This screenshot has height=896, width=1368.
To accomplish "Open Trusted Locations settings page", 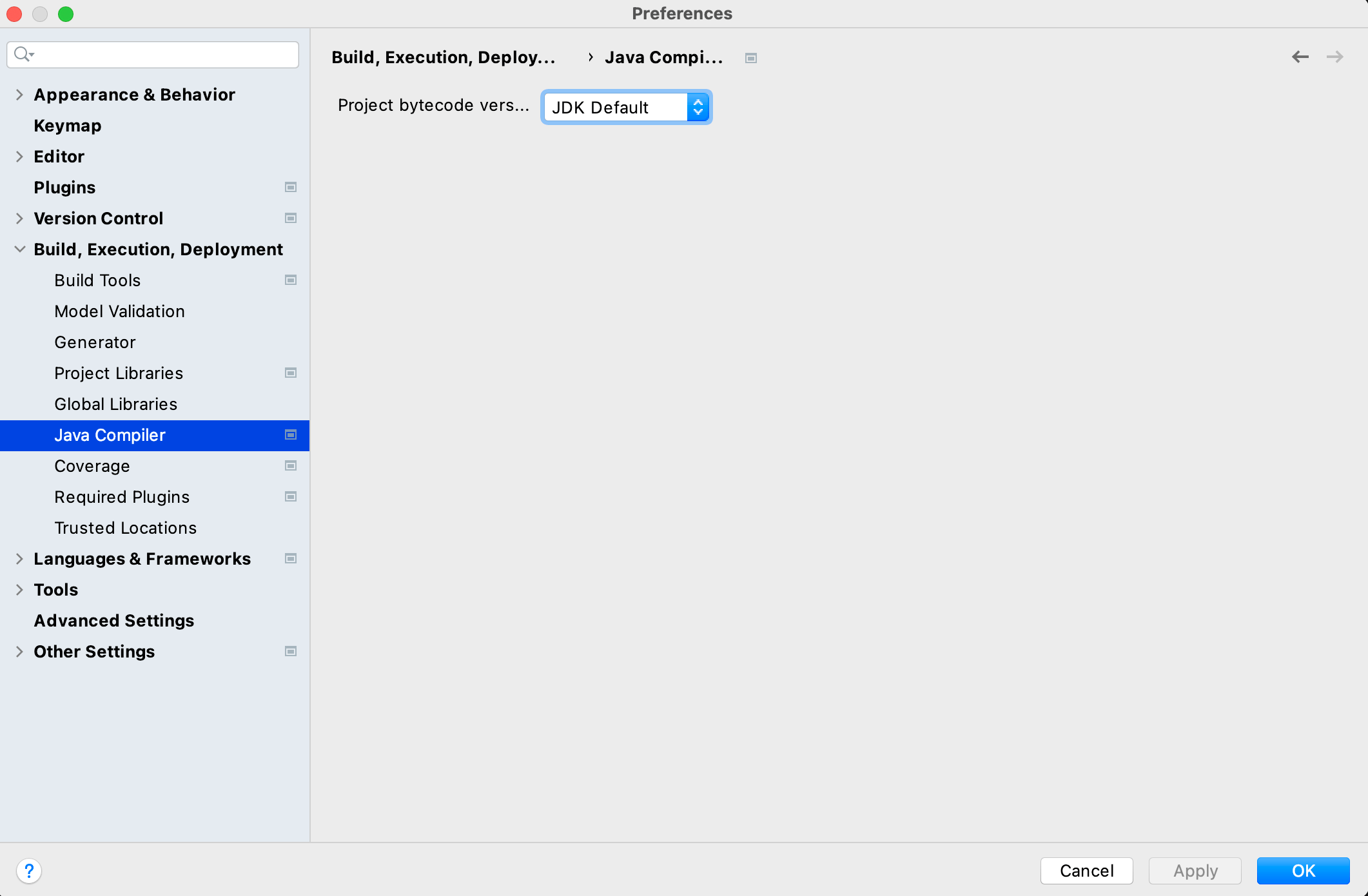I will 126,528.
